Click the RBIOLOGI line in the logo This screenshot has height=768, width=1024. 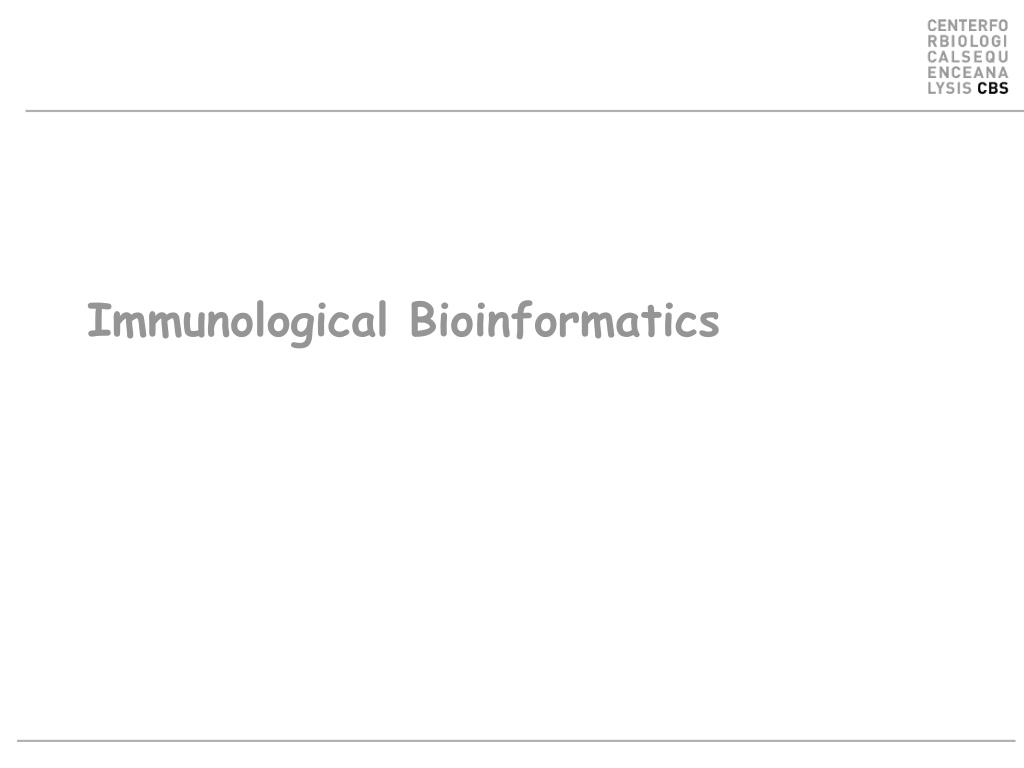pyautogui.click(x=968, y=41)
